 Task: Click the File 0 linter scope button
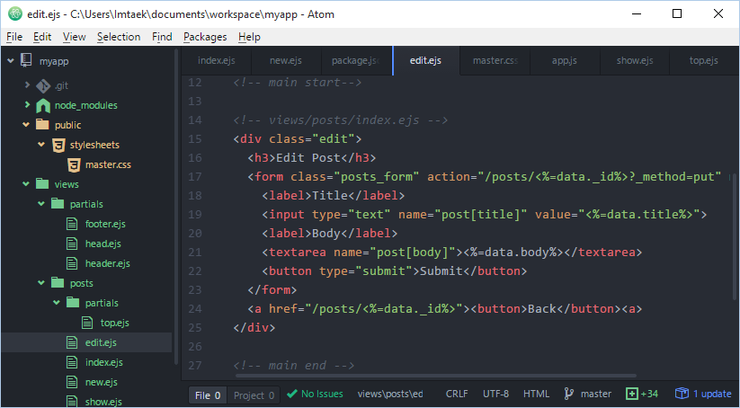click(208, 395)
